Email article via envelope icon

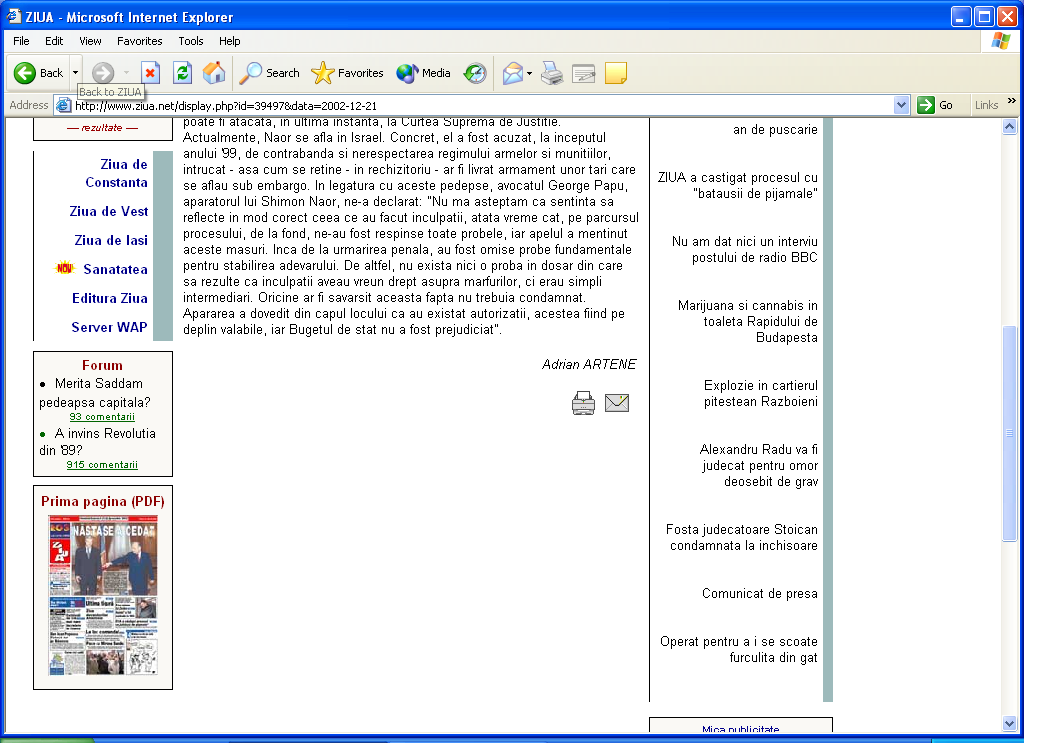click(617, 403)
